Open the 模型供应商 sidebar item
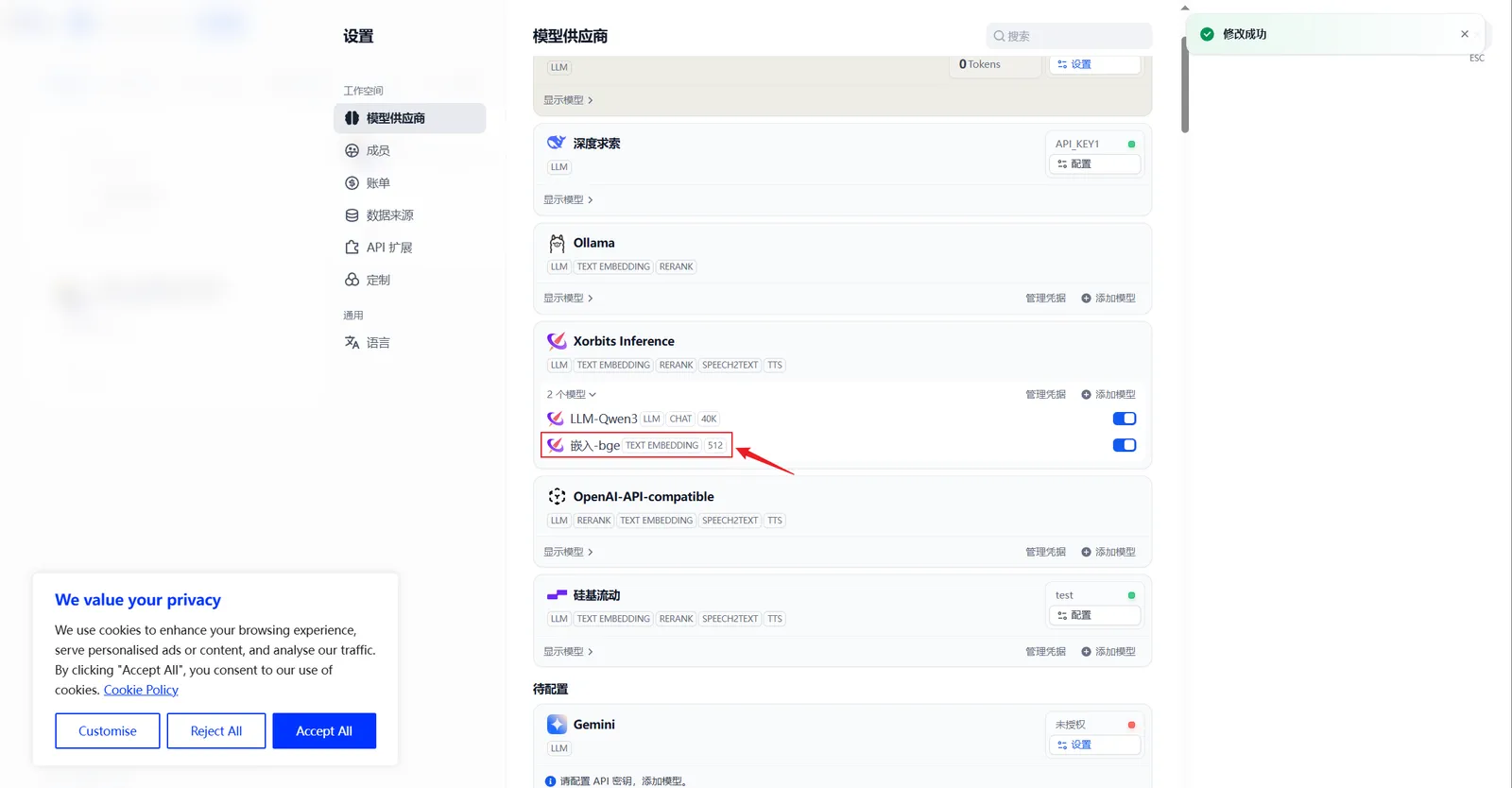 pos(409,118)
